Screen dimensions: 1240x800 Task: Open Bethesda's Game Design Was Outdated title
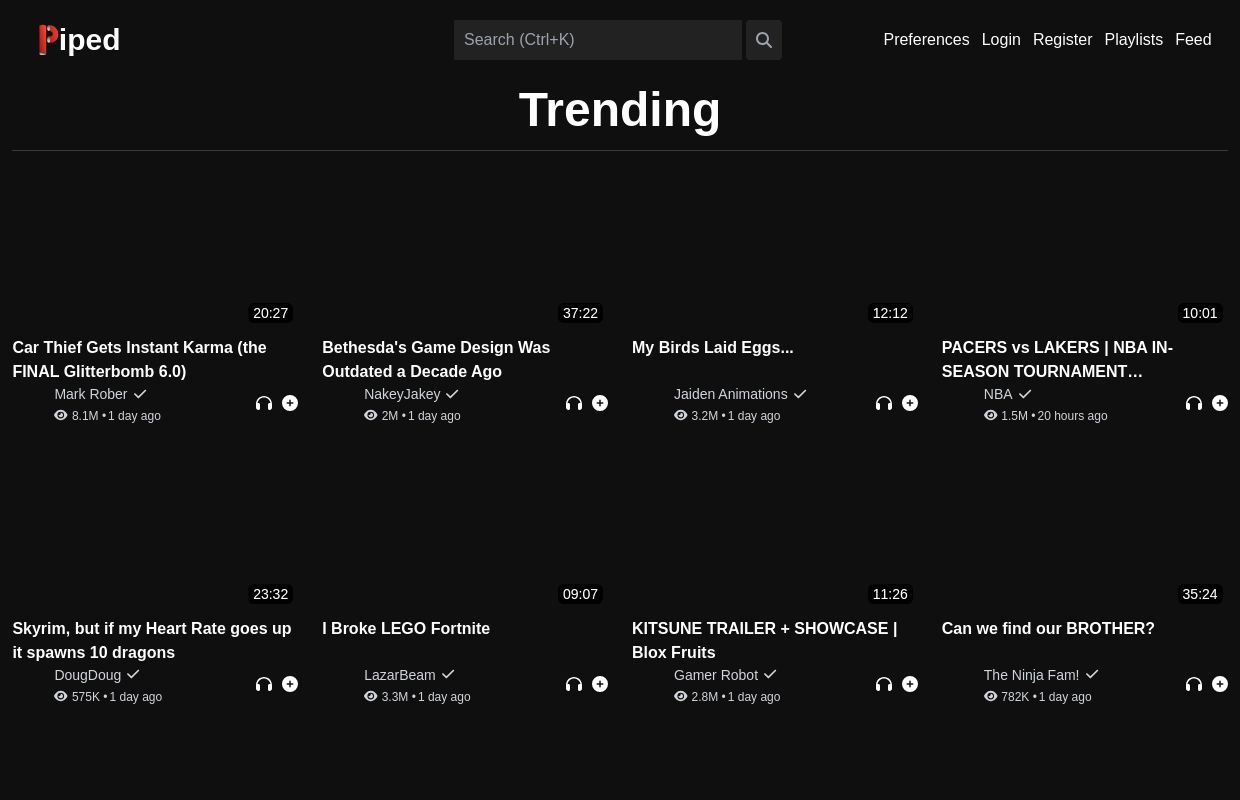click(436, 359)
